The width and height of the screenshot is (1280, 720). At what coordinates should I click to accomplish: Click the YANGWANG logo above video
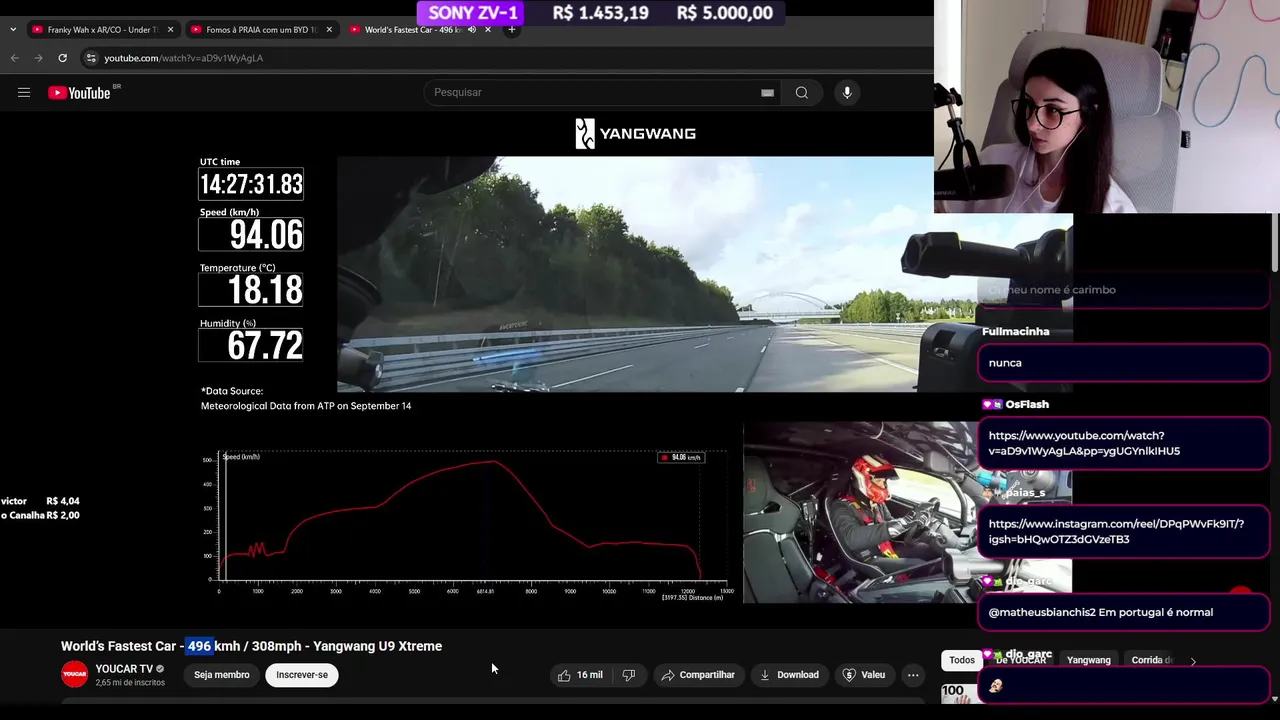coord(635,133)
